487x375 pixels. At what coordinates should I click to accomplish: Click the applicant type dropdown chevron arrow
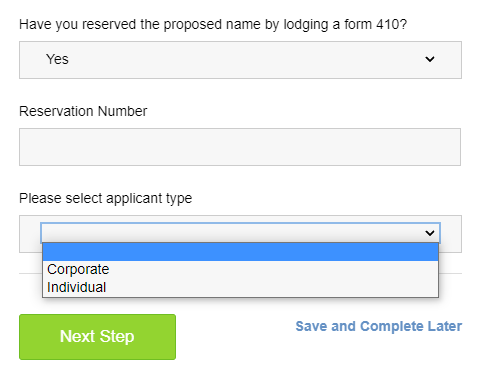pyautogui.click(x=430, y=233)
